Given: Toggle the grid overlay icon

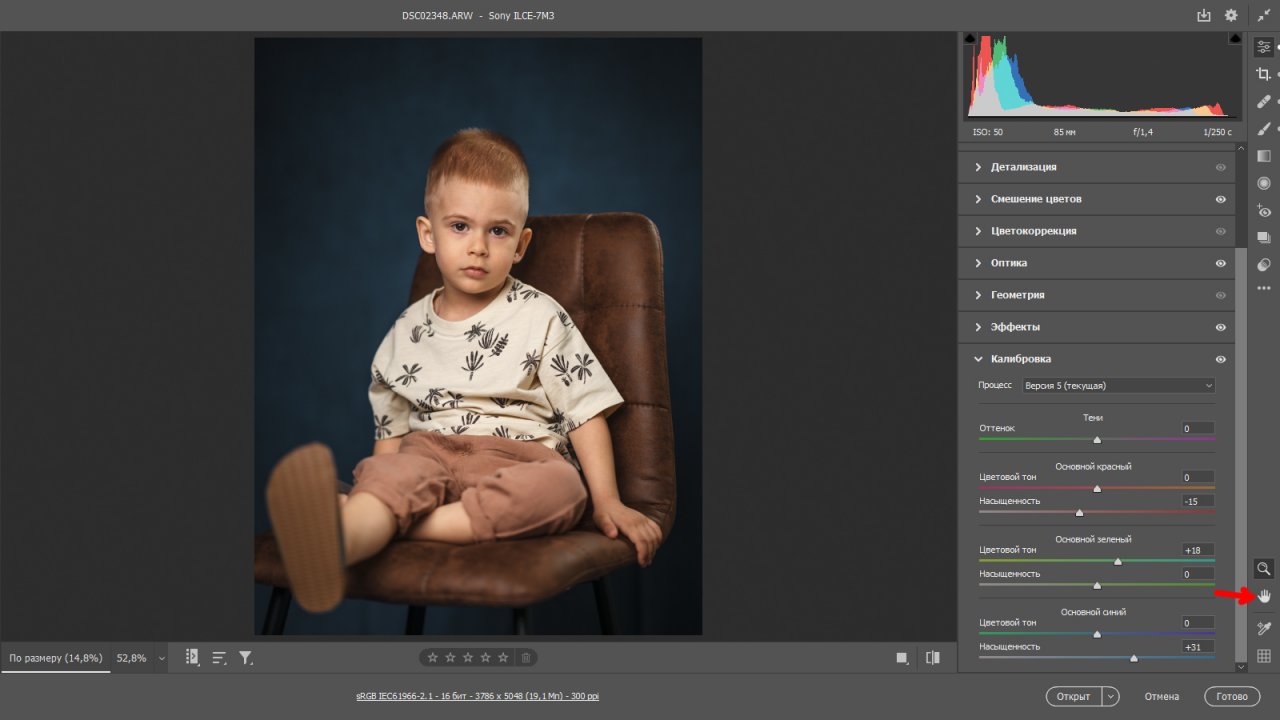Looking at the screenshot, I should coord(1264,656).
